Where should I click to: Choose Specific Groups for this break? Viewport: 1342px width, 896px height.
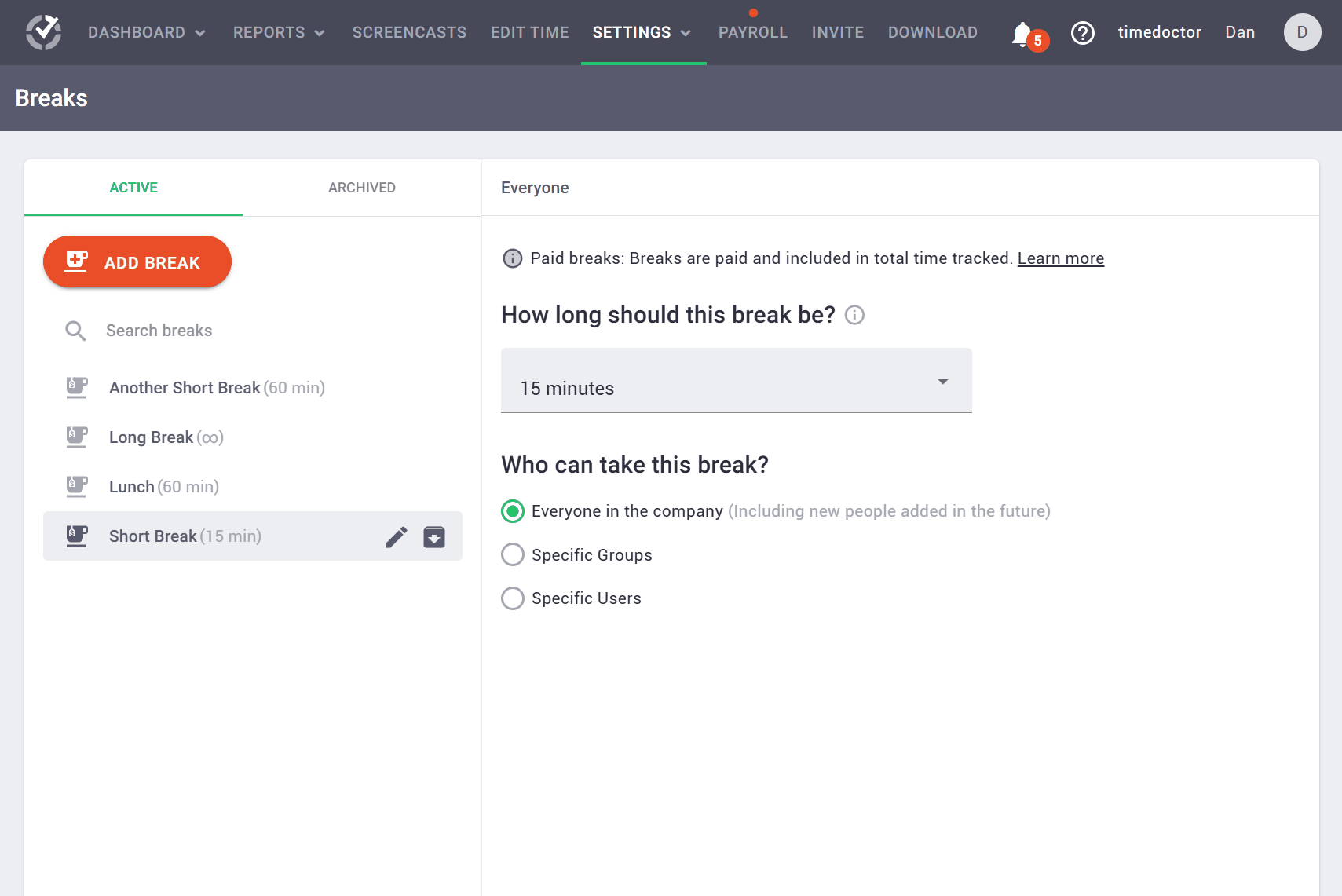pyautogui.click(x=512, y=554)
